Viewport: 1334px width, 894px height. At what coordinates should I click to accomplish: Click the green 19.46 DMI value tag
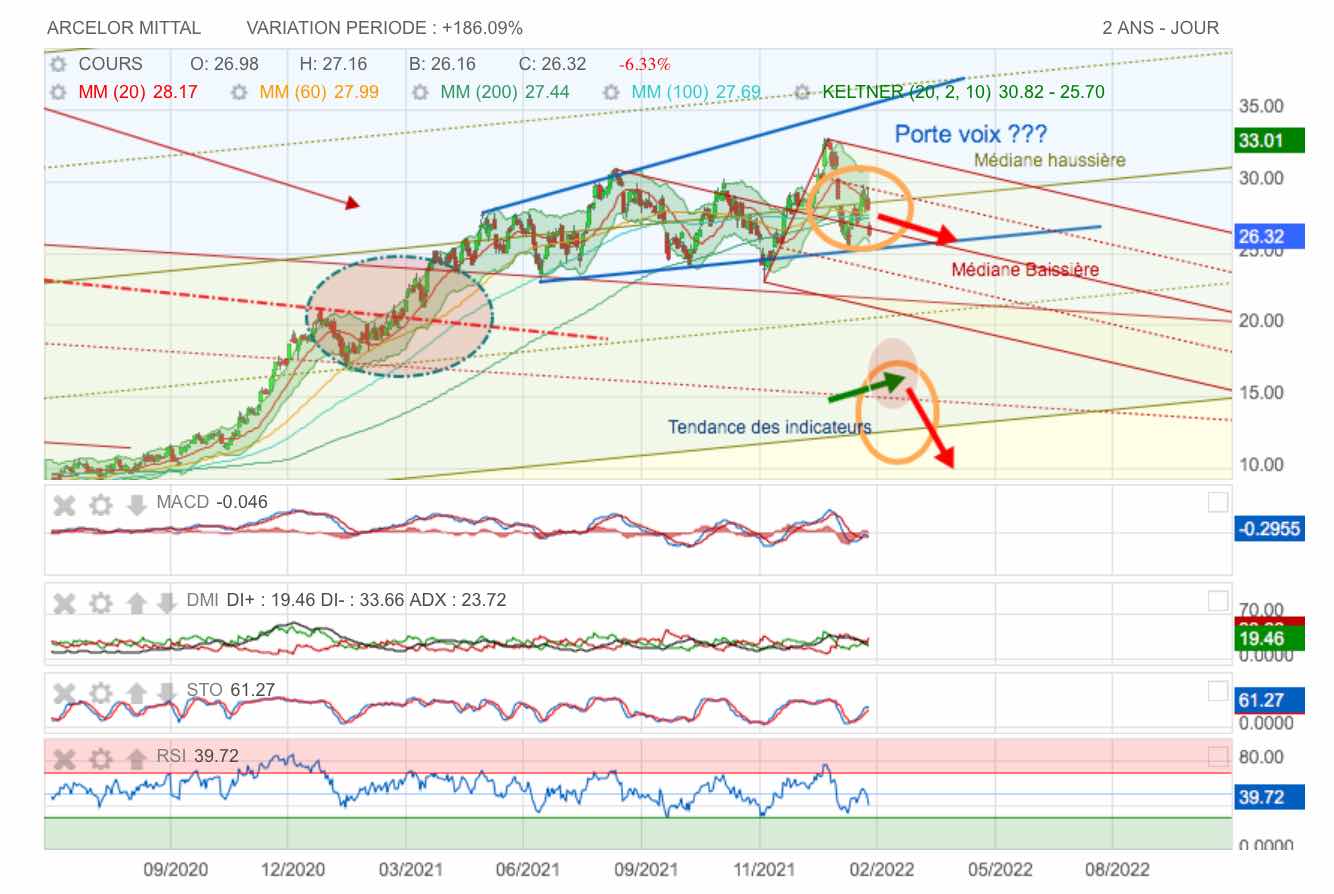pos(1270,639)
